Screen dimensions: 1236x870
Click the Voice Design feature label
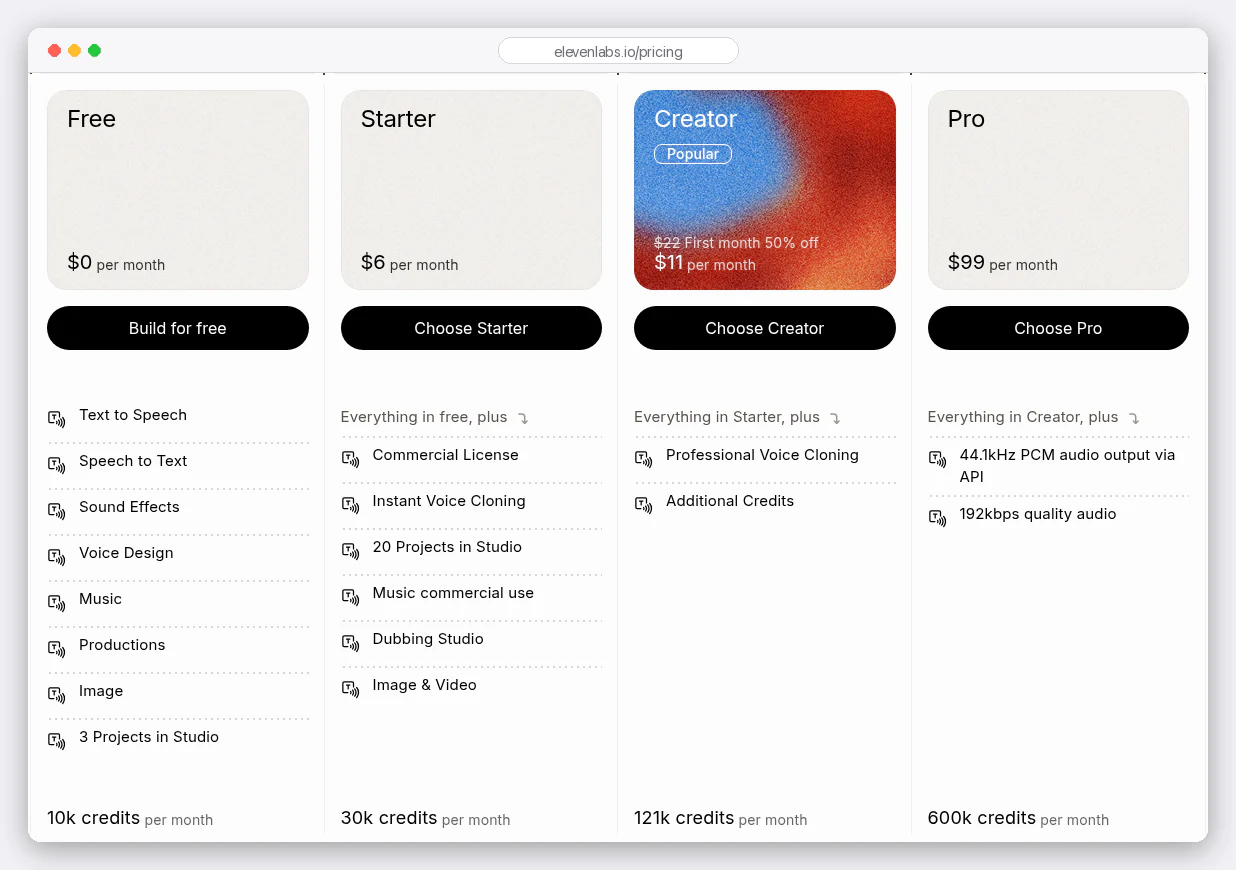click(126, 553)
